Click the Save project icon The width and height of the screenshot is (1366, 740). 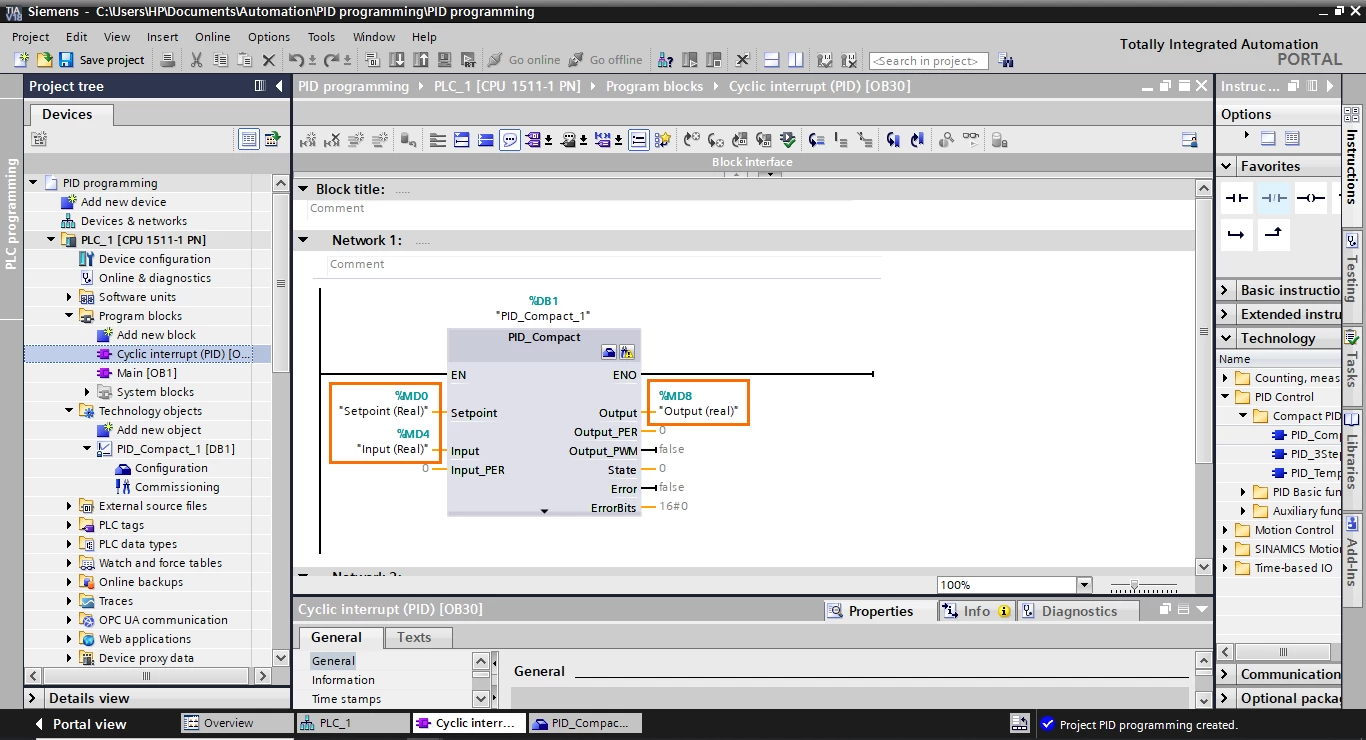(66, 60)
